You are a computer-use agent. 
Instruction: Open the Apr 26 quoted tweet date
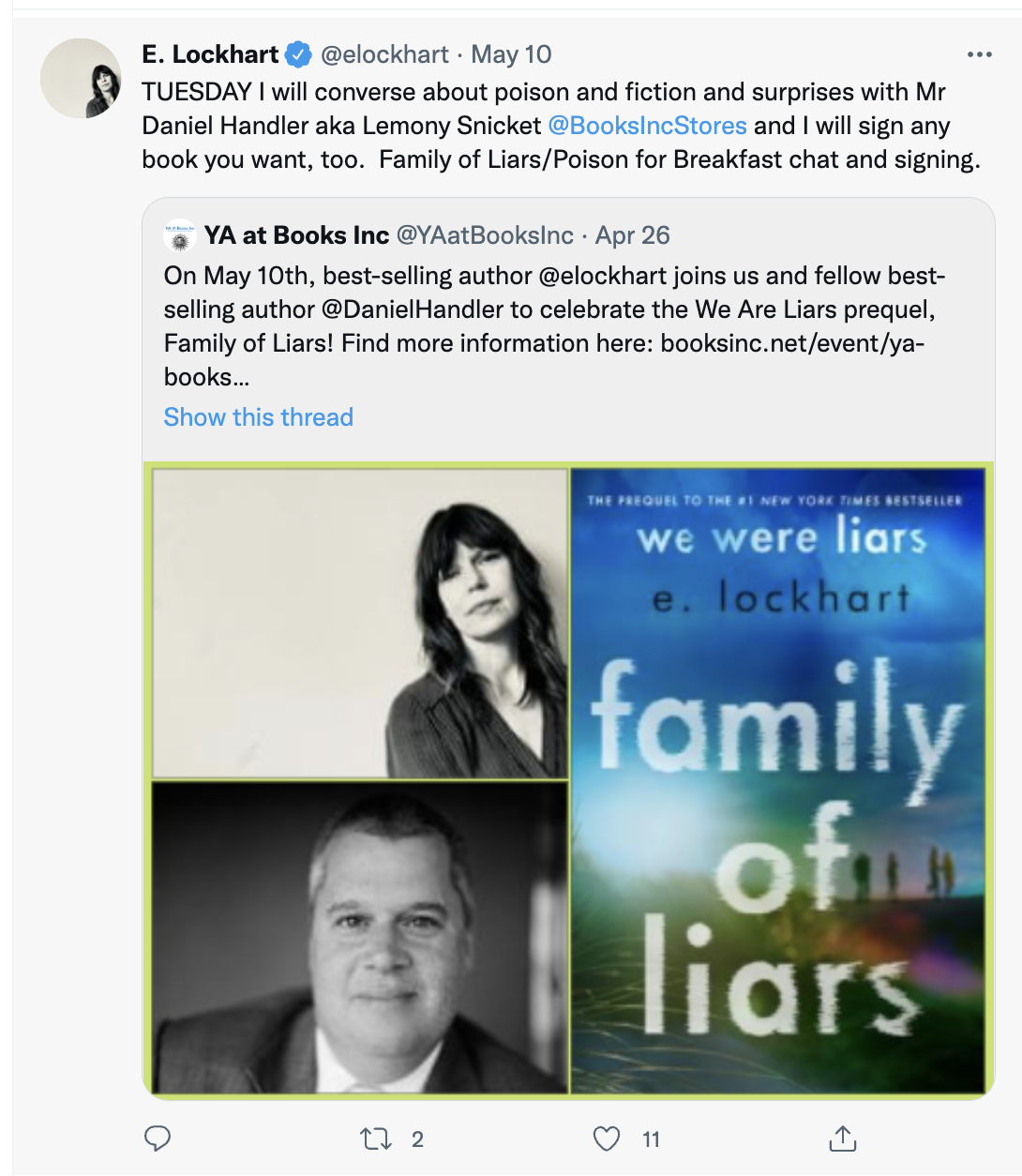coord(633,235)
